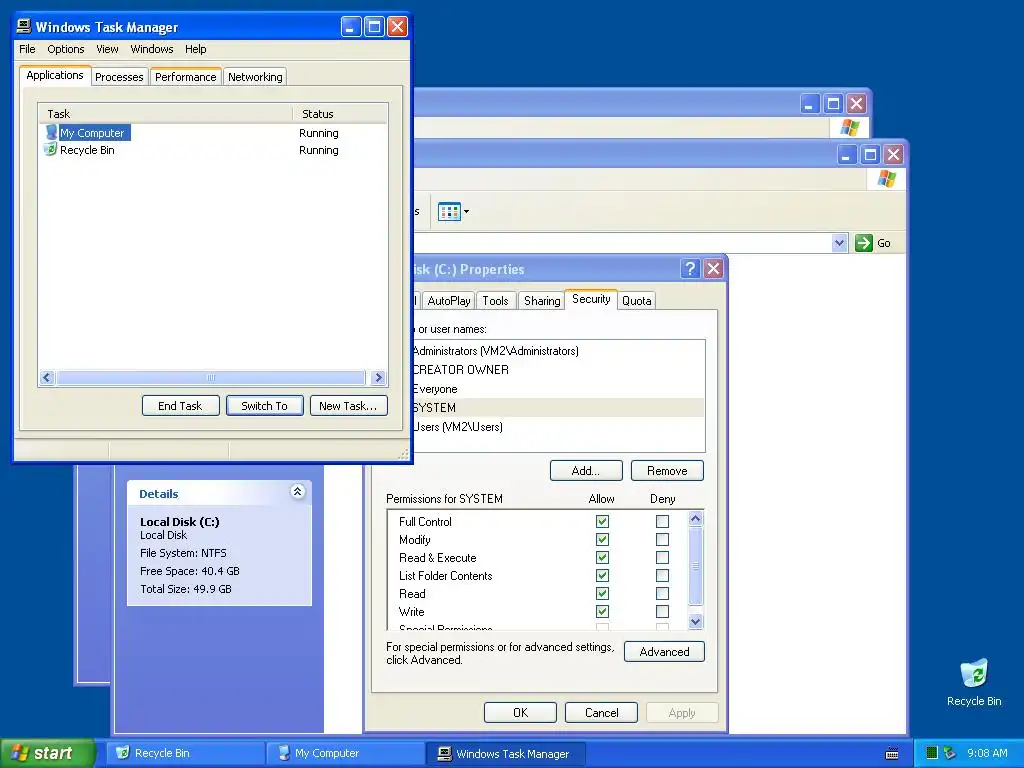Select CREATOR OWNER in user list

[558, 370]
